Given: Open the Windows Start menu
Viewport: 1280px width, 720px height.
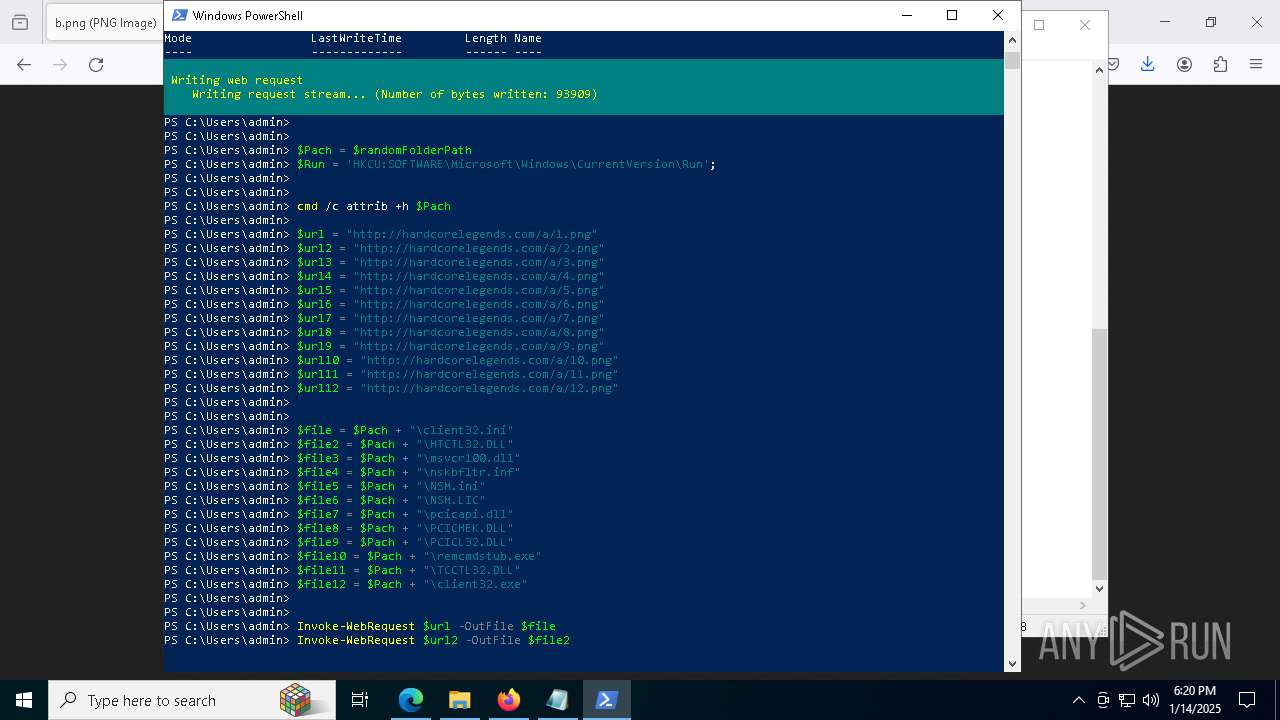Looking at the screenshot, I should 24,700.
